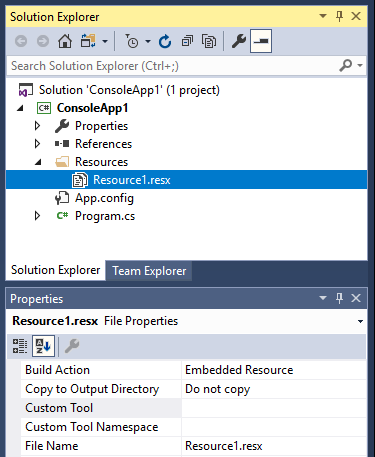Select App.config file
The height and width of the screenshot is (457, 375).
[104, 198]
